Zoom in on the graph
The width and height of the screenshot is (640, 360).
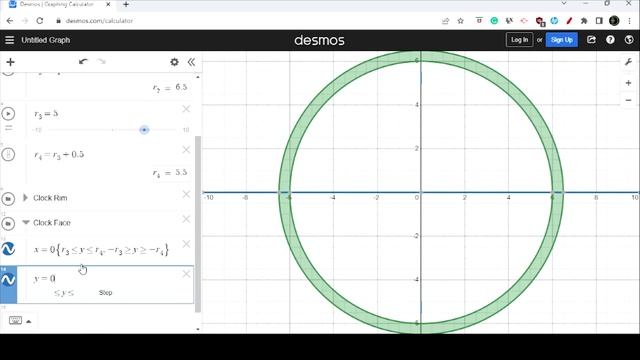(629, 83)
